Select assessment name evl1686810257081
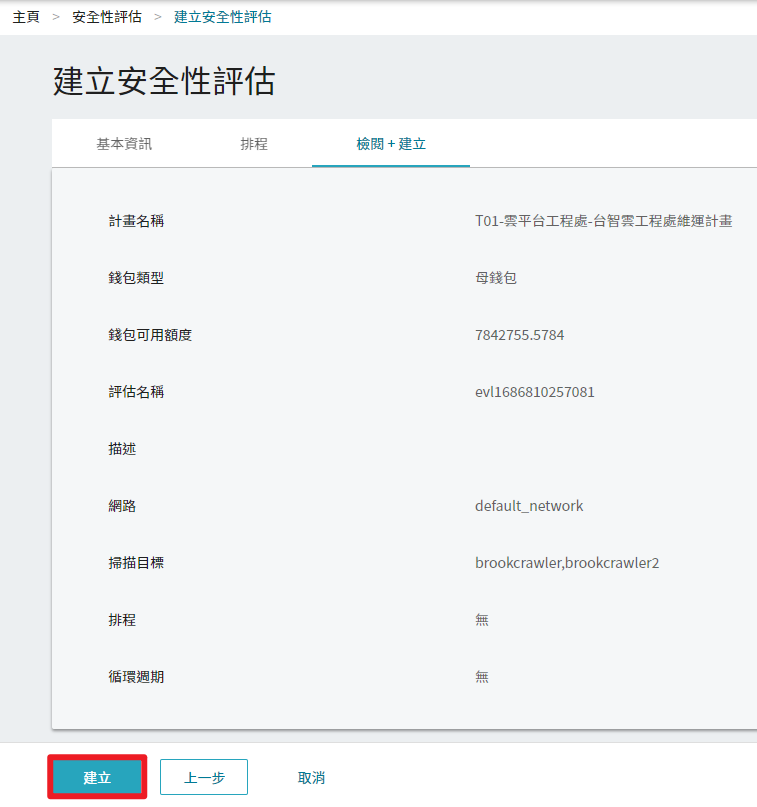The width and height of the screenshot is (757, 807). (x=535, y=392)
